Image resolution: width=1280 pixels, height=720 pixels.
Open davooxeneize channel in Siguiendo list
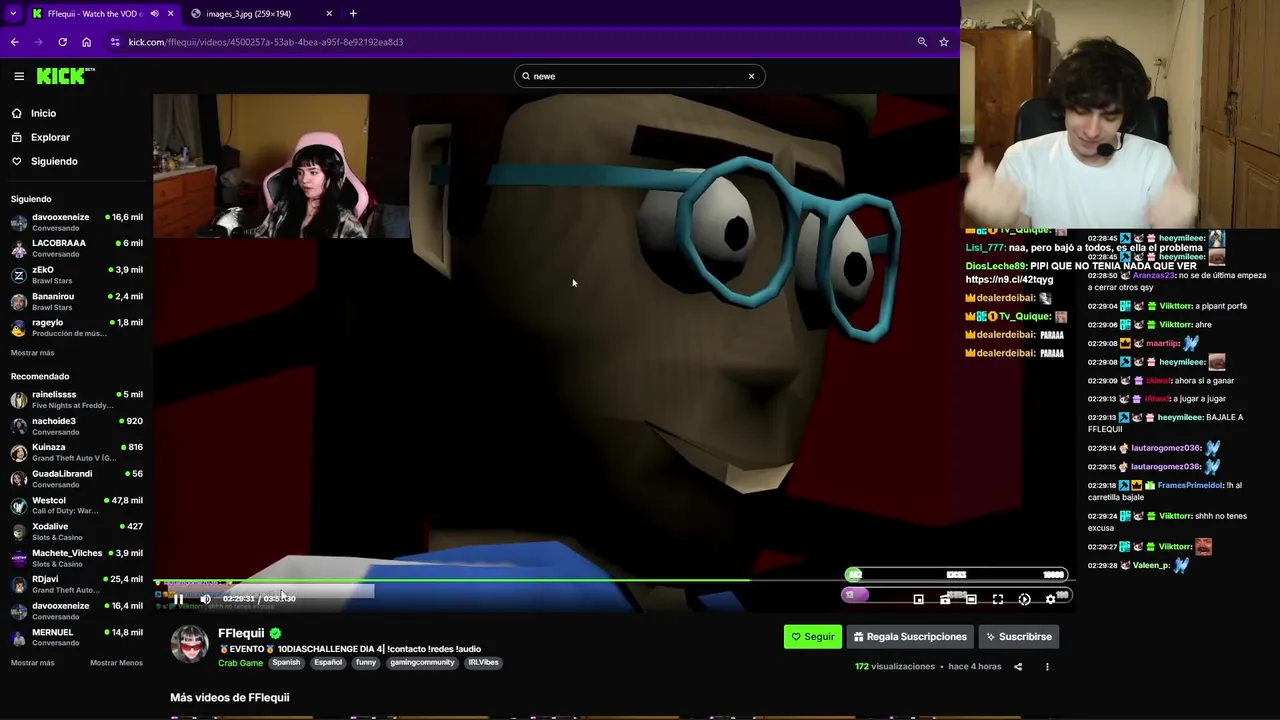76,222
